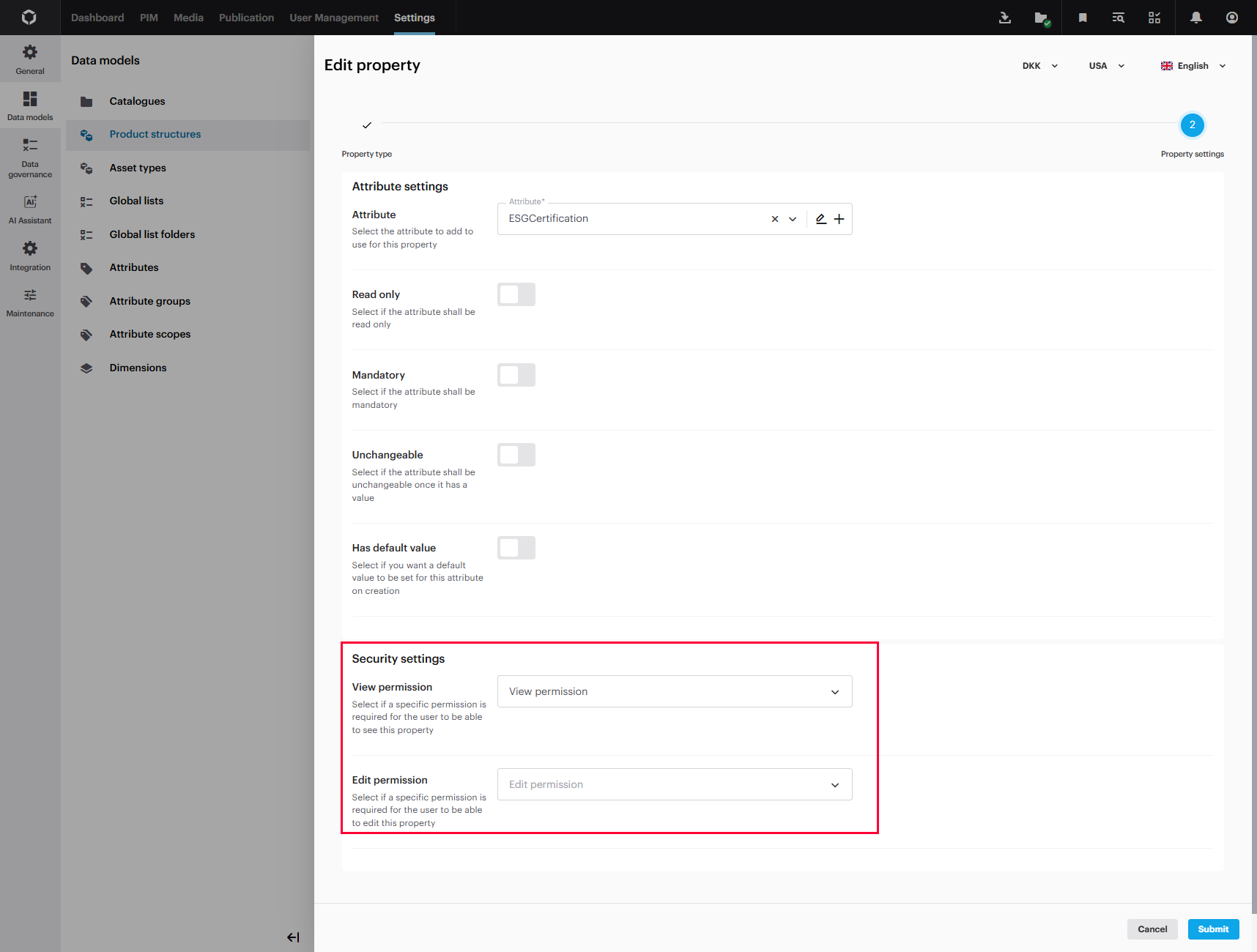The width and height of the screenshot is (1257, 952).
Task: Open Data governance sidebar section
Action: pyautogui.click(x=30, y=158)
